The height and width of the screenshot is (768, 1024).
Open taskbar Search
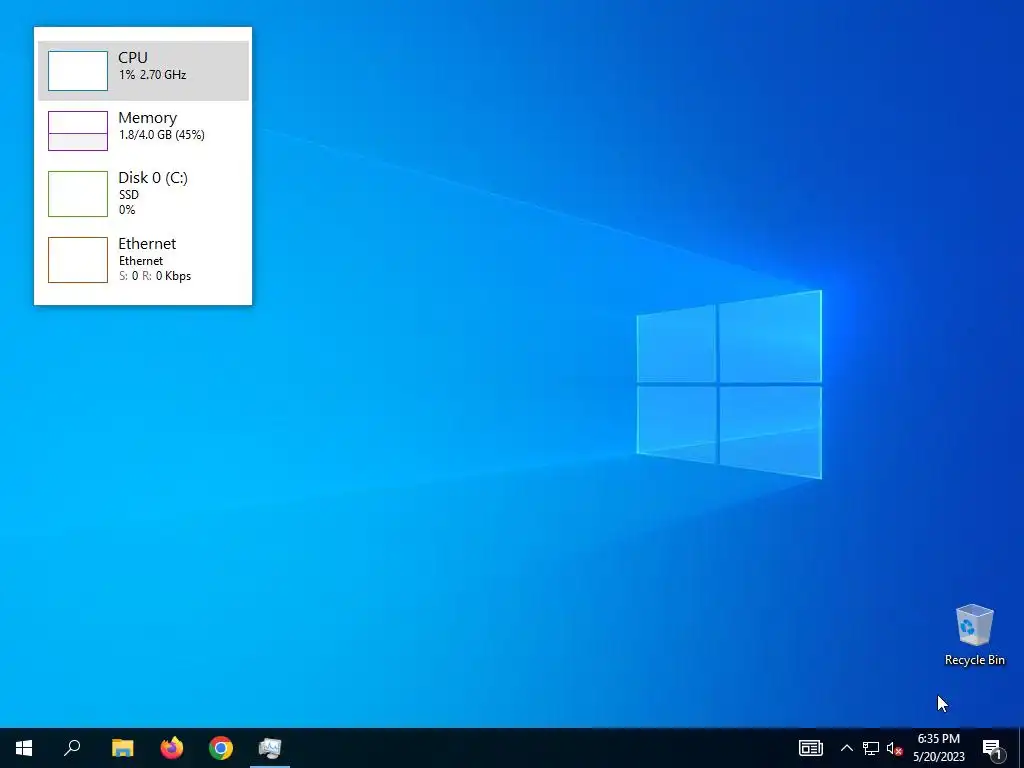click(72, 748)
